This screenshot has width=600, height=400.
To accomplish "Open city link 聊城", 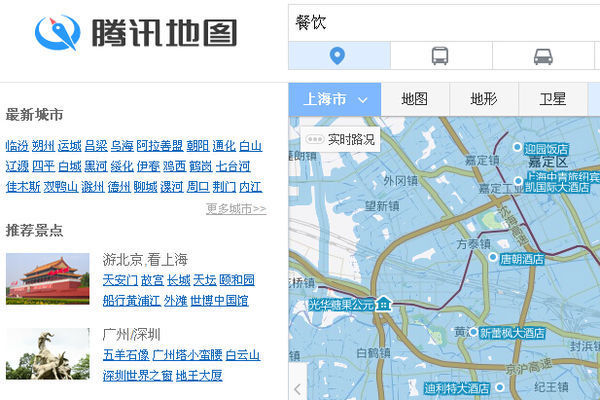I will click(145, 187).
